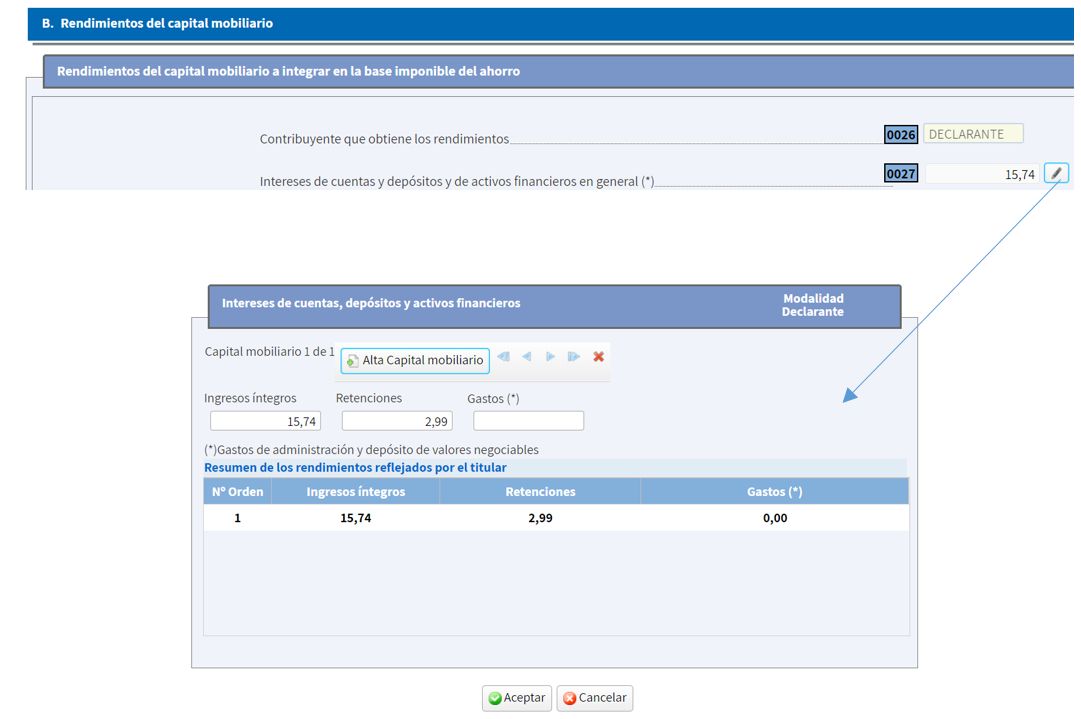Click the pencil edit icon beside field 0027

click(1056, 173)
